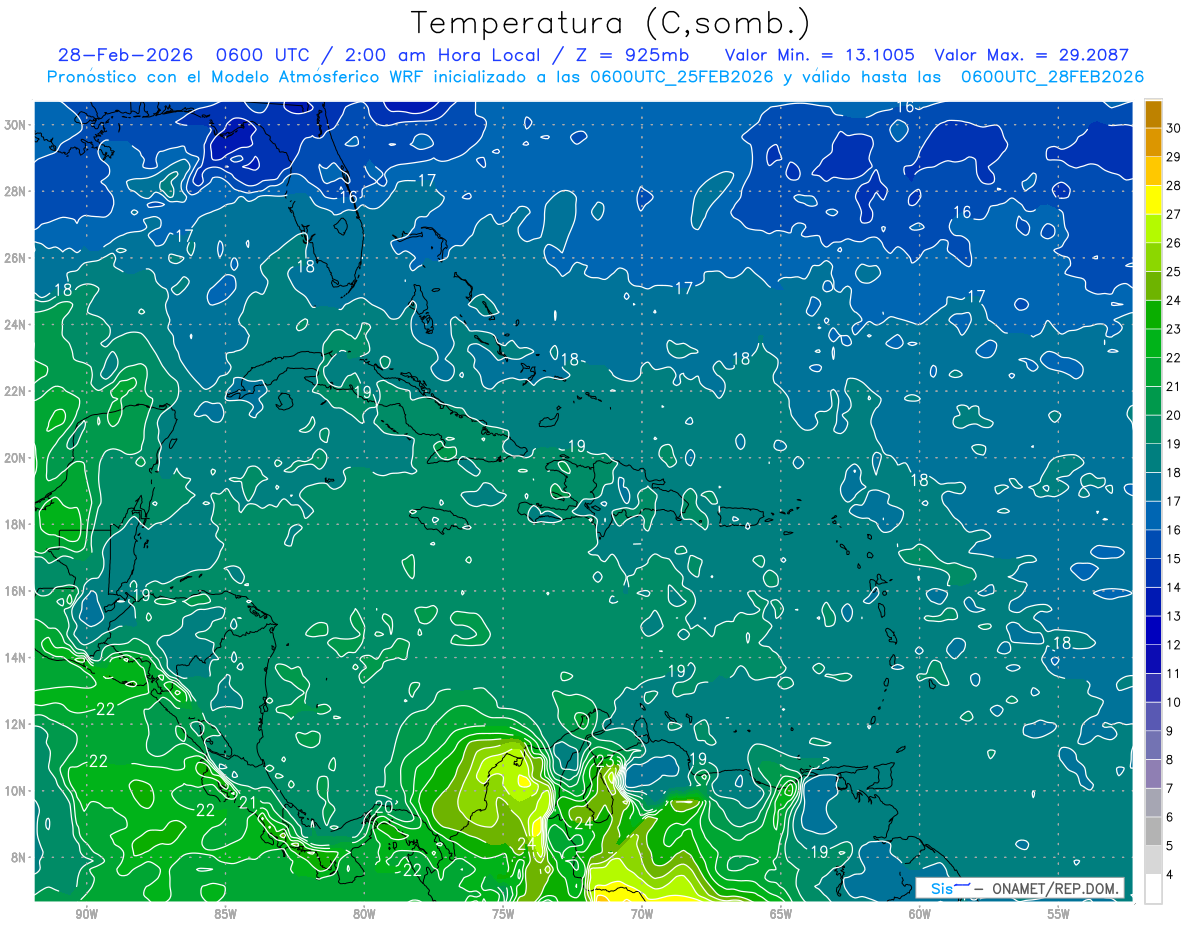Click the '70W' longitude axis label
The image size is (1200, 927).
point(642,914)
